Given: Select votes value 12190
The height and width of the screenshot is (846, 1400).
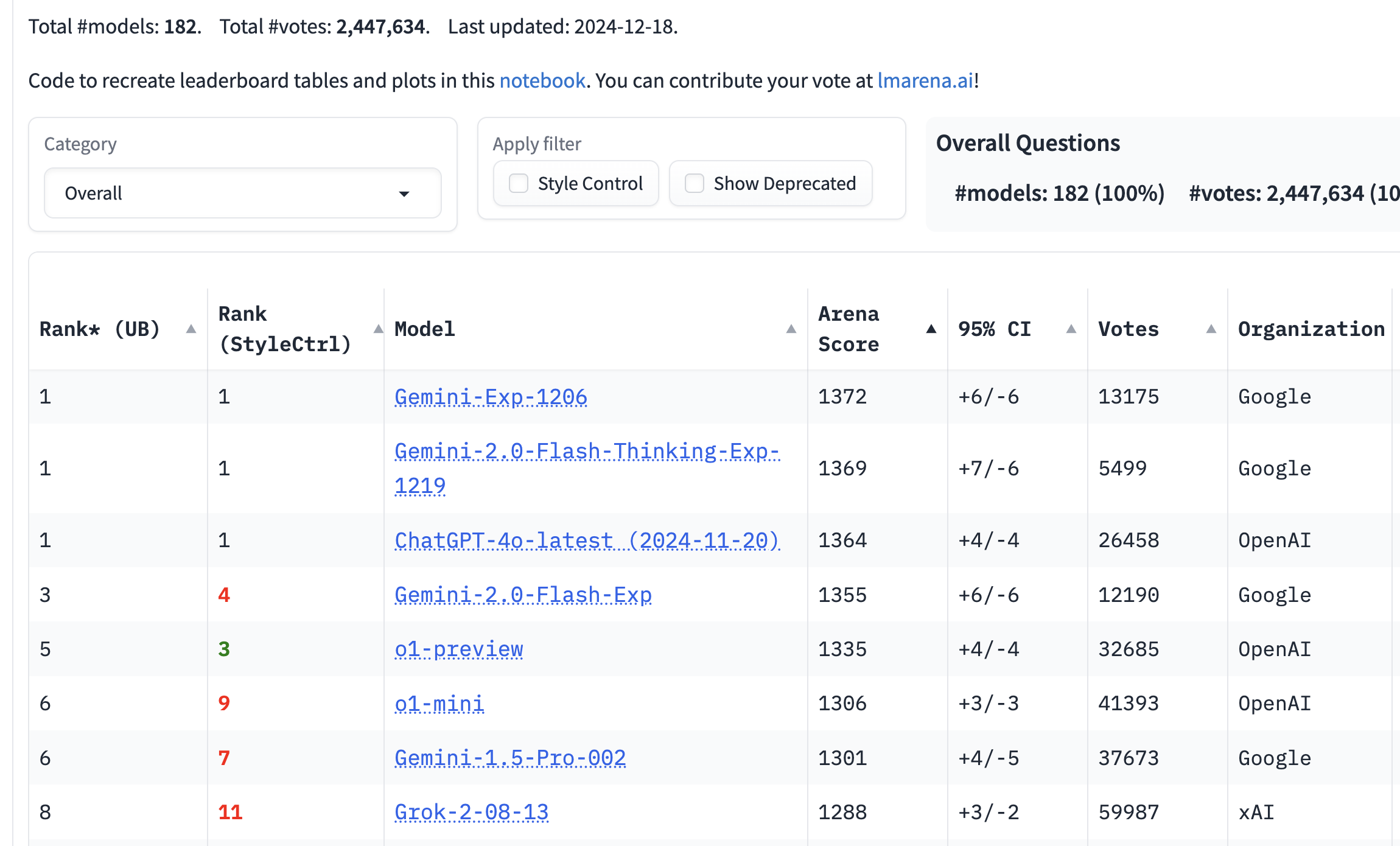Looking at the screenshot, I should coord(1129,595).
